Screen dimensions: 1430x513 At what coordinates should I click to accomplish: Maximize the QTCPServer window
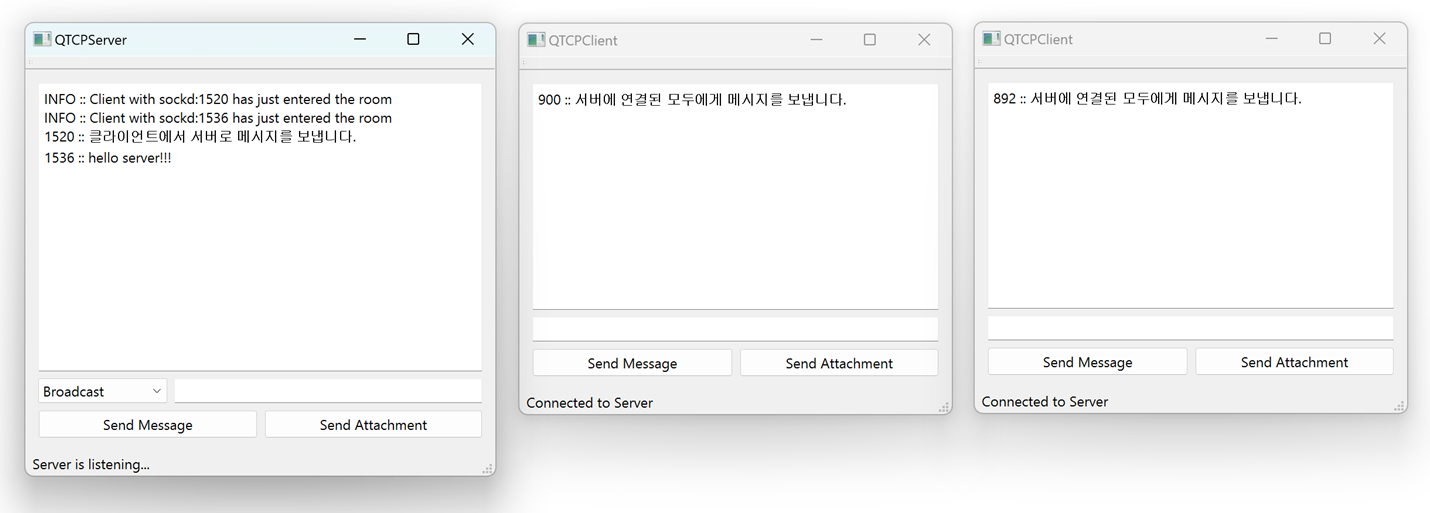[413, 39]
